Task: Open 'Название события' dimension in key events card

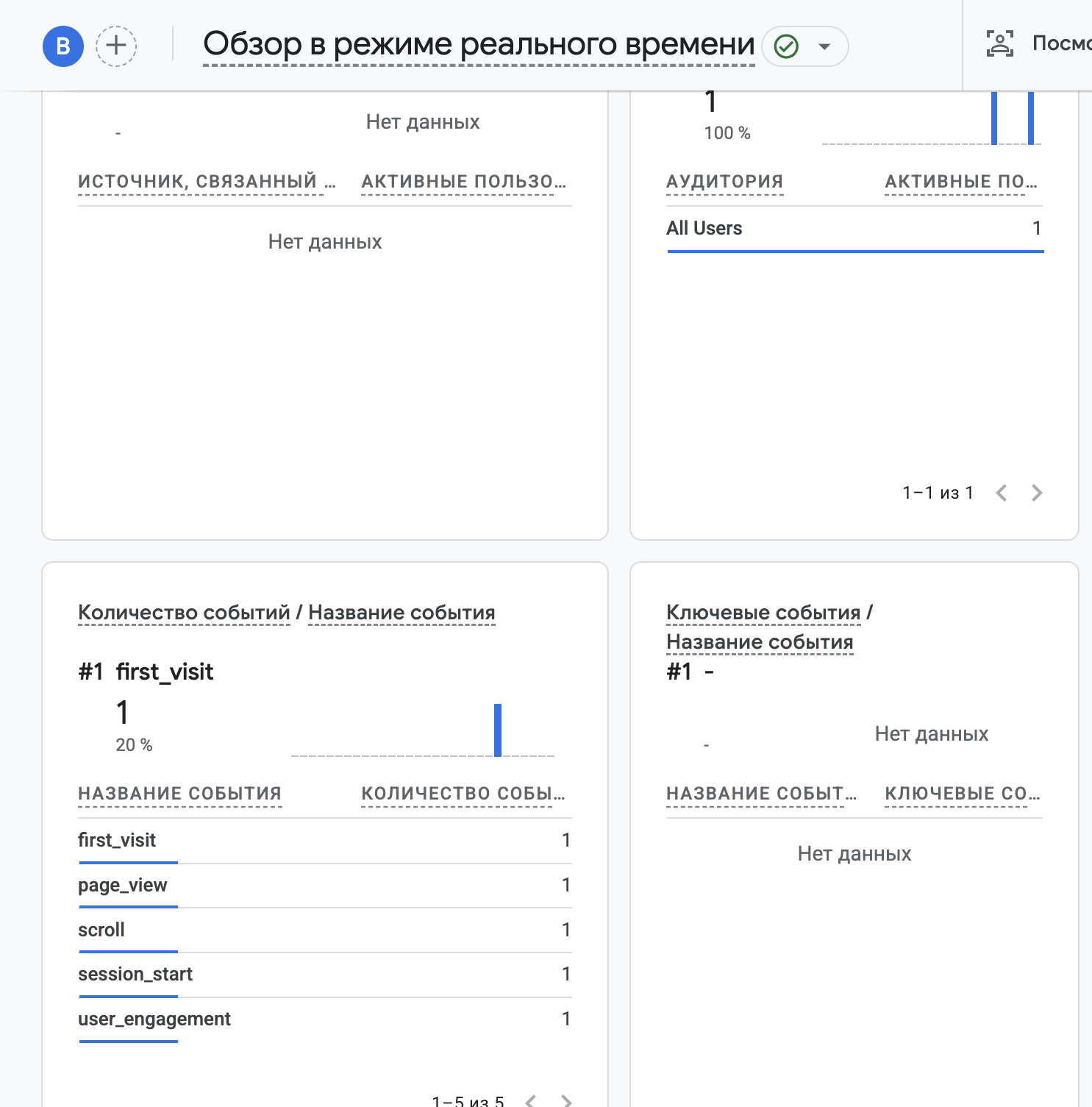Action: (x=760, y=642)
